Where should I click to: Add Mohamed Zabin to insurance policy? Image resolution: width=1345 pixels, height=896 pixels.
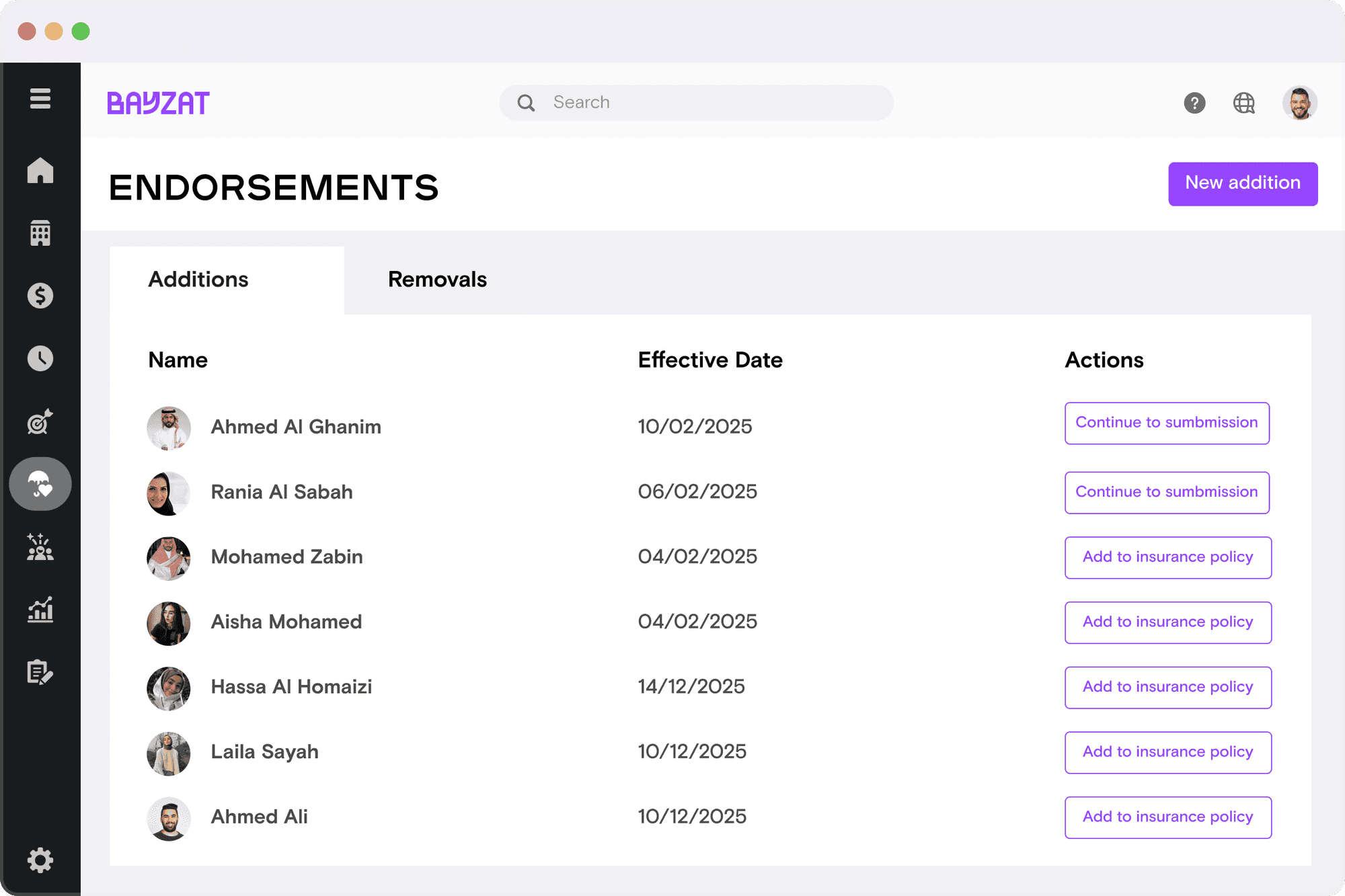tap(1167, 557)
